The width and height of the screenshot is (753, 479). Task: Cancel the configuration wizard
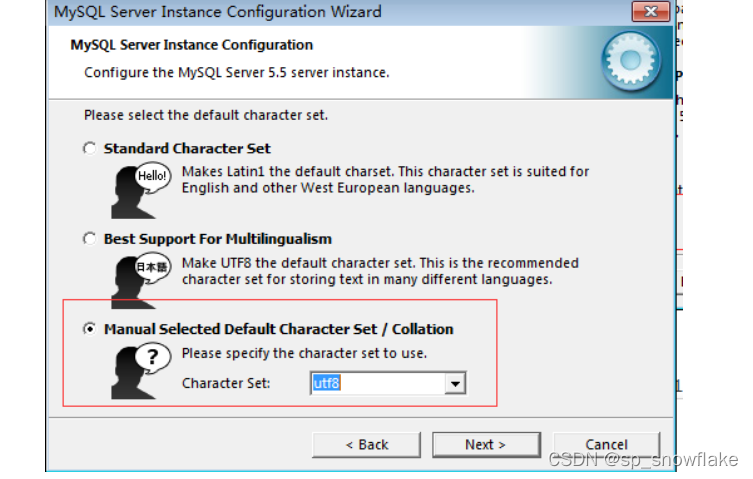click(607, 445)
